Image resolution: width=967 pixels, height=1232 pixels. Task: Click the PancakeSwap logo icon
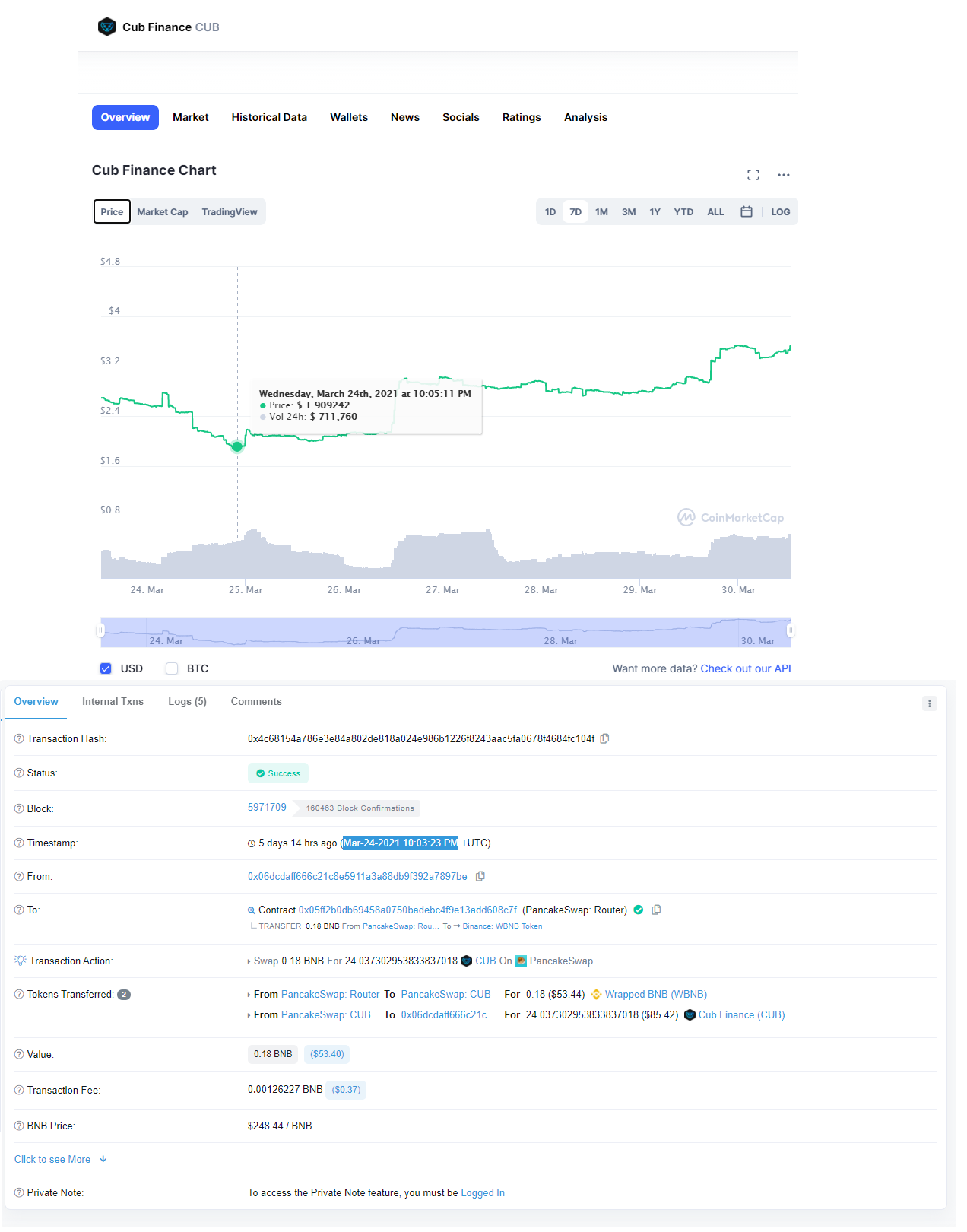[521, 961]
